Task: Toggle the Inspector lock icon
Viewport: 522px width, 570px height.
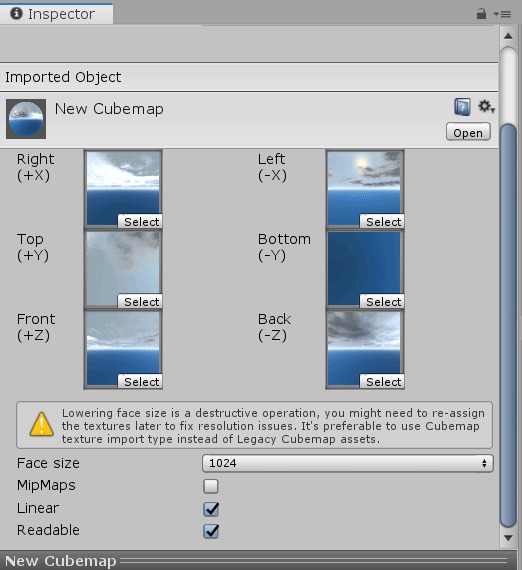Action: [481, 14]
